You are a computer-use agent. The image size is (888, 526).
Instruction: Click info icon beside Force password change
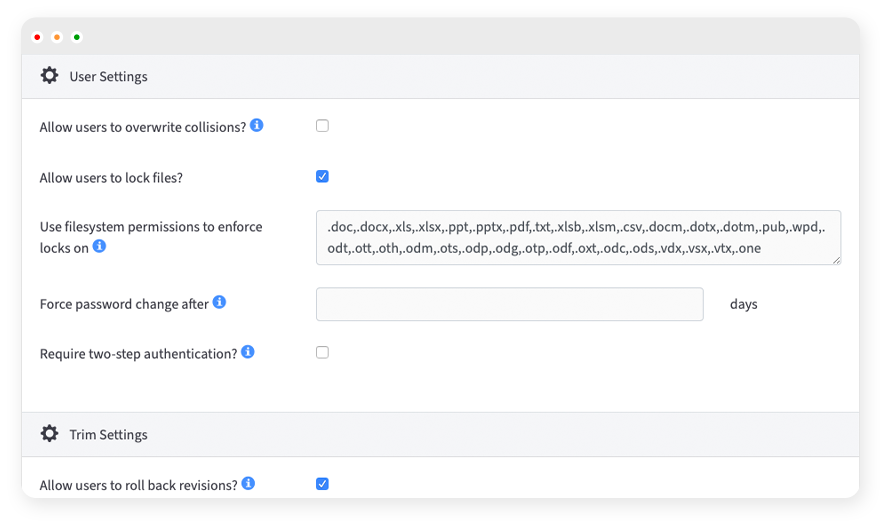coord(220,302)
